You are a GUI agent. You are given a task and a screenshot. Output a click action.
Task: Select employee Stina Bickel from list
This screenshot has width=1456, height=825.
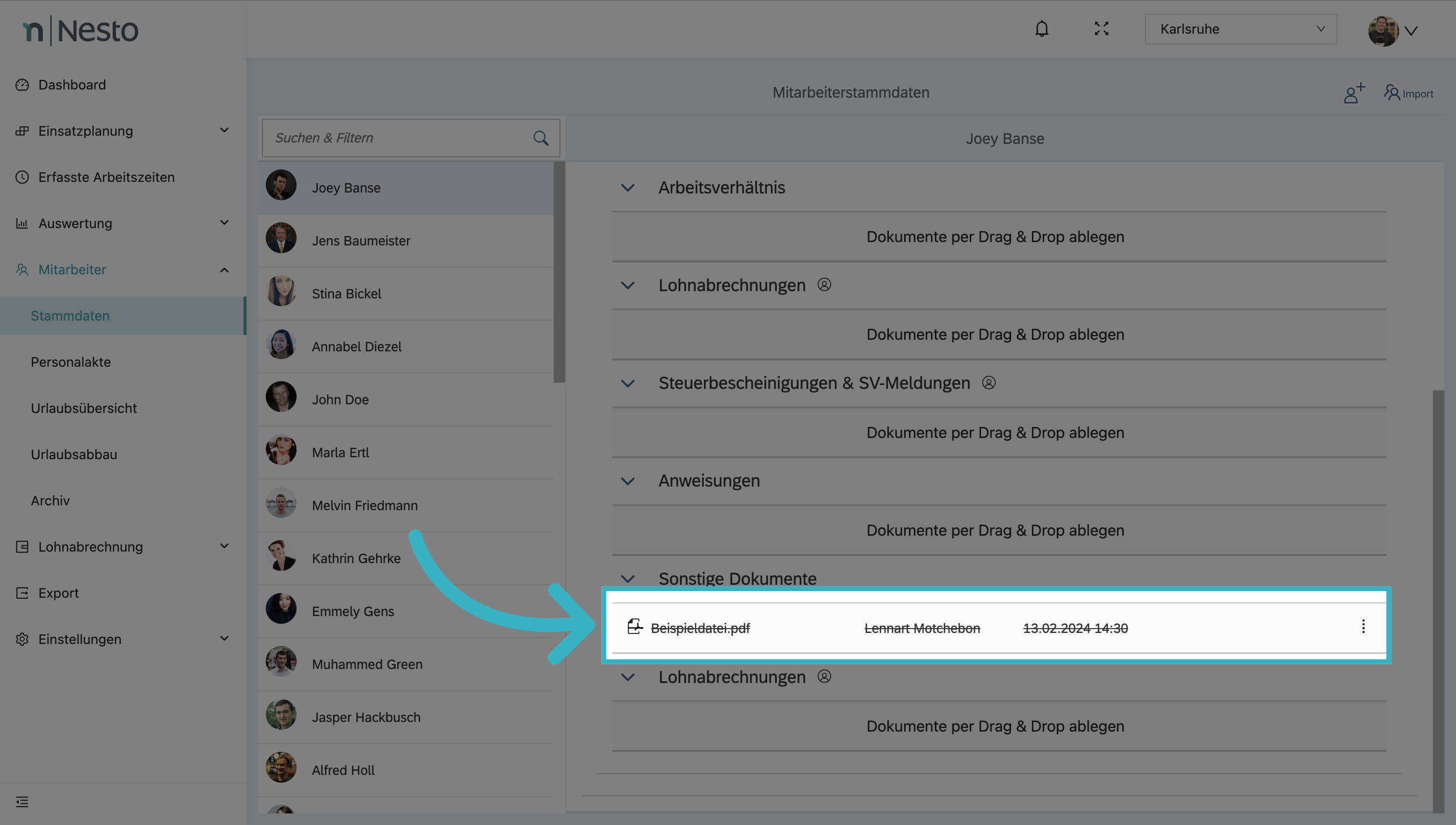click(x=346, y=294)
